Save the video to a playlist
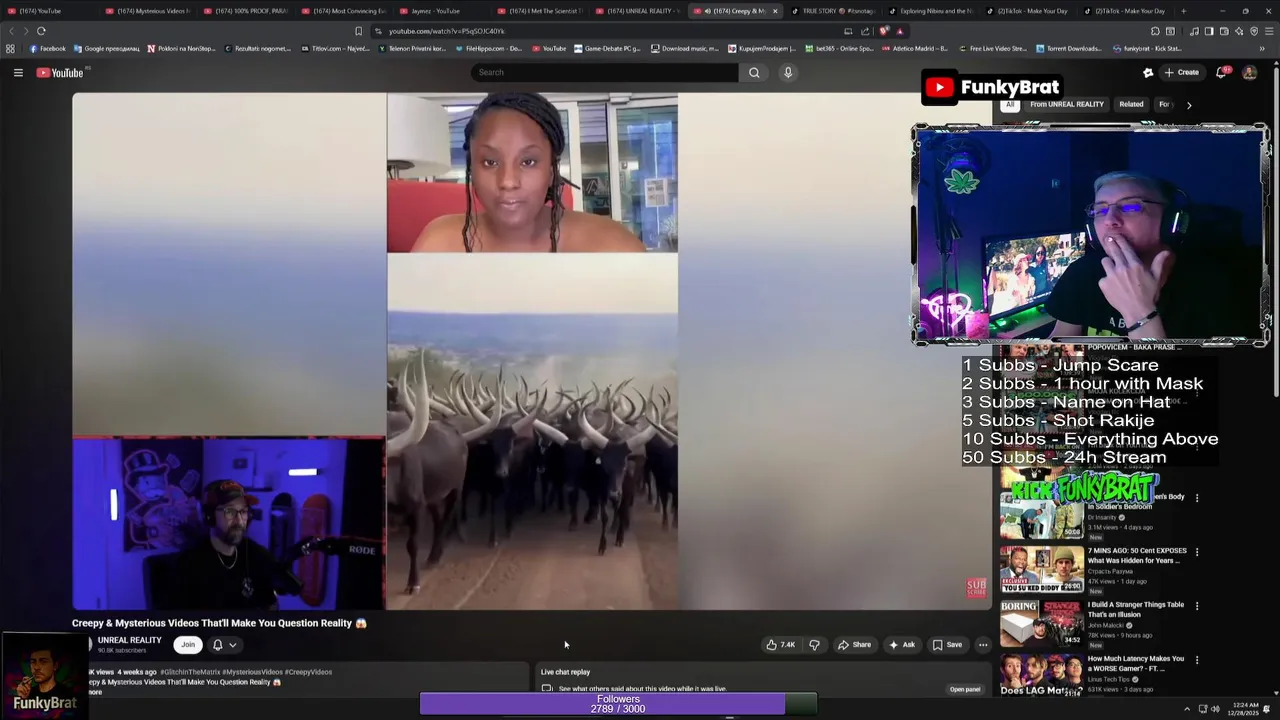Image resolution: width=1280 pixels, height=720 pixels. (x=947, y=645)
